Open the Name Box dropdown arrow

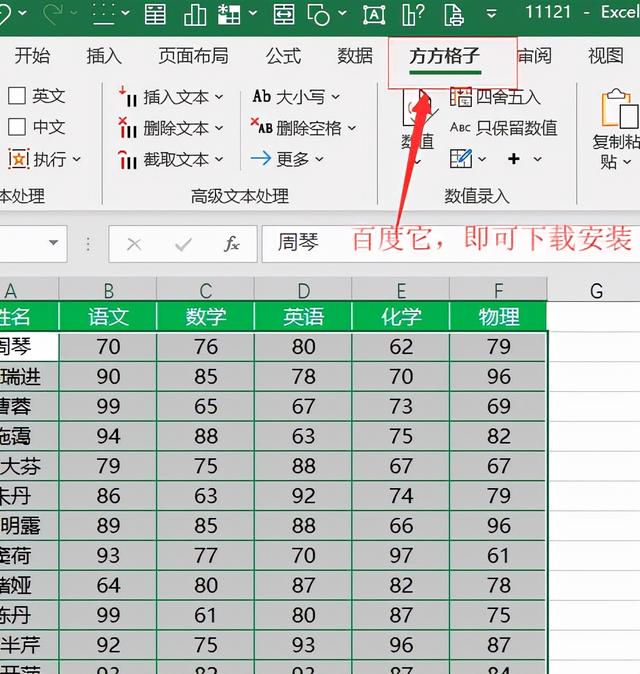click(x=53, y=243)
